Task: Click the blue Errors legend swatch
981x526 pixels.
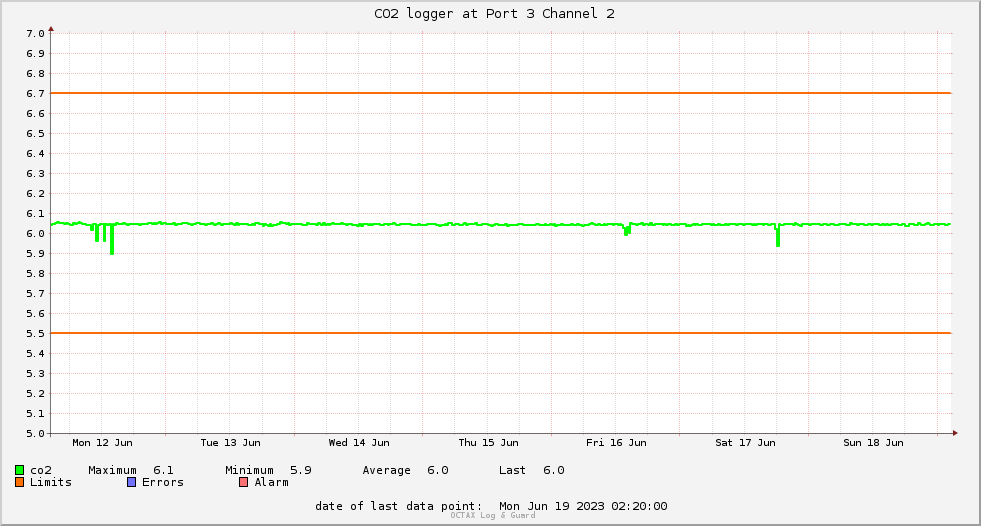Action: pyautogui.click(x=131, y=482)
